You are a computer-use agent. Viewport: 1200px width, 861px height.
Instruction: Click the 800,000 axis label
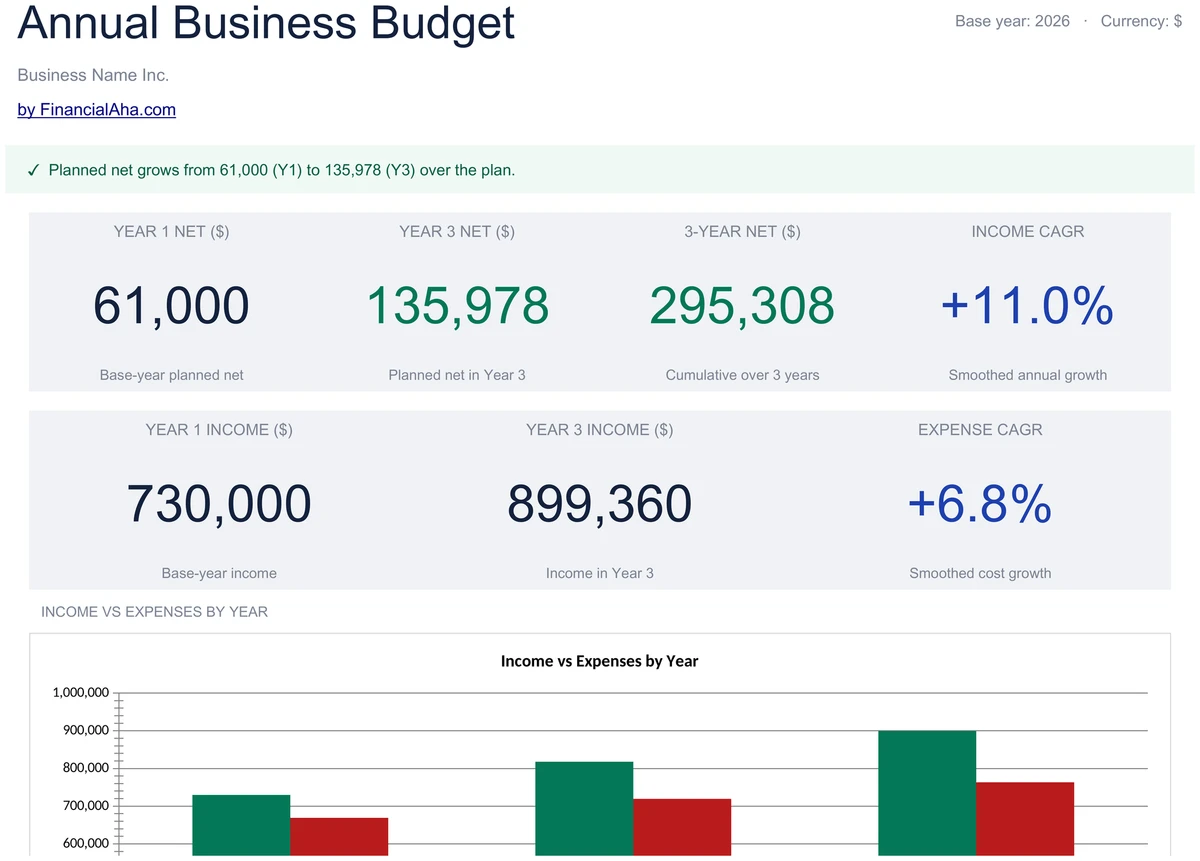click(85, 768)
